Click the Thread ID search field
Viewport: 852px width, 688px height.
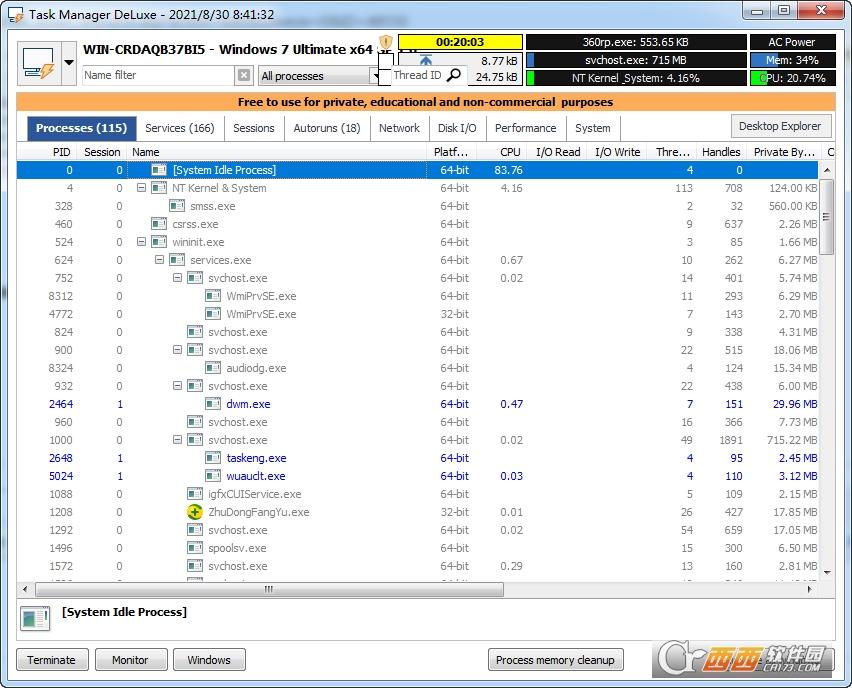[418, 75]
